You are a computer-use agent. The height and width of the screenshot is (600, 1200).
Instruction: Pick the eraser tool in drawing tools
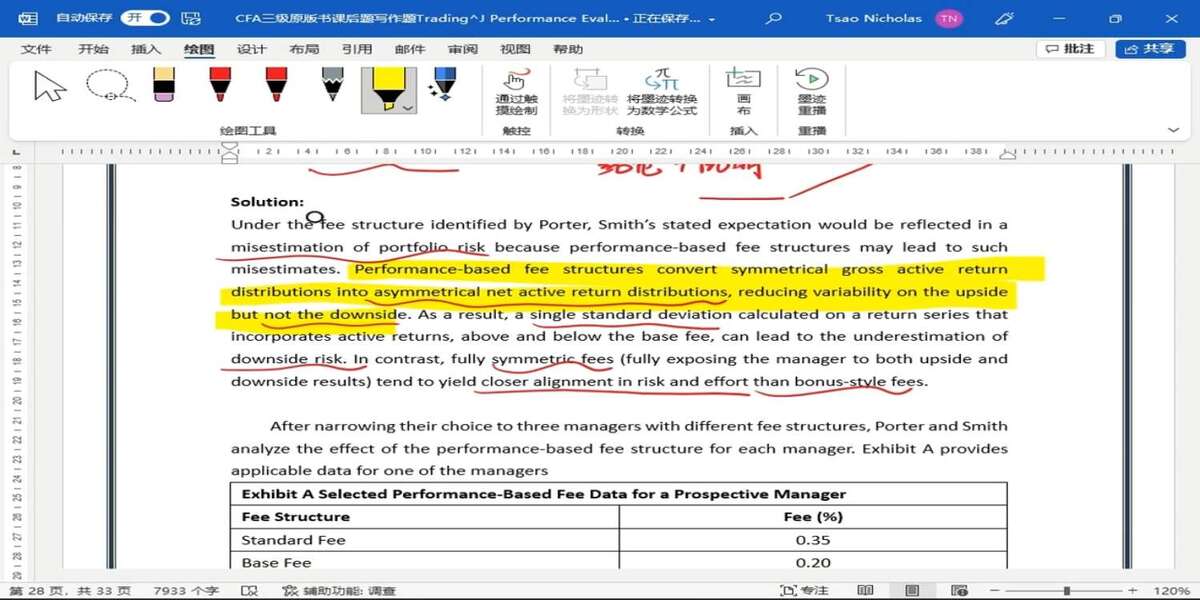click(164, 85)
